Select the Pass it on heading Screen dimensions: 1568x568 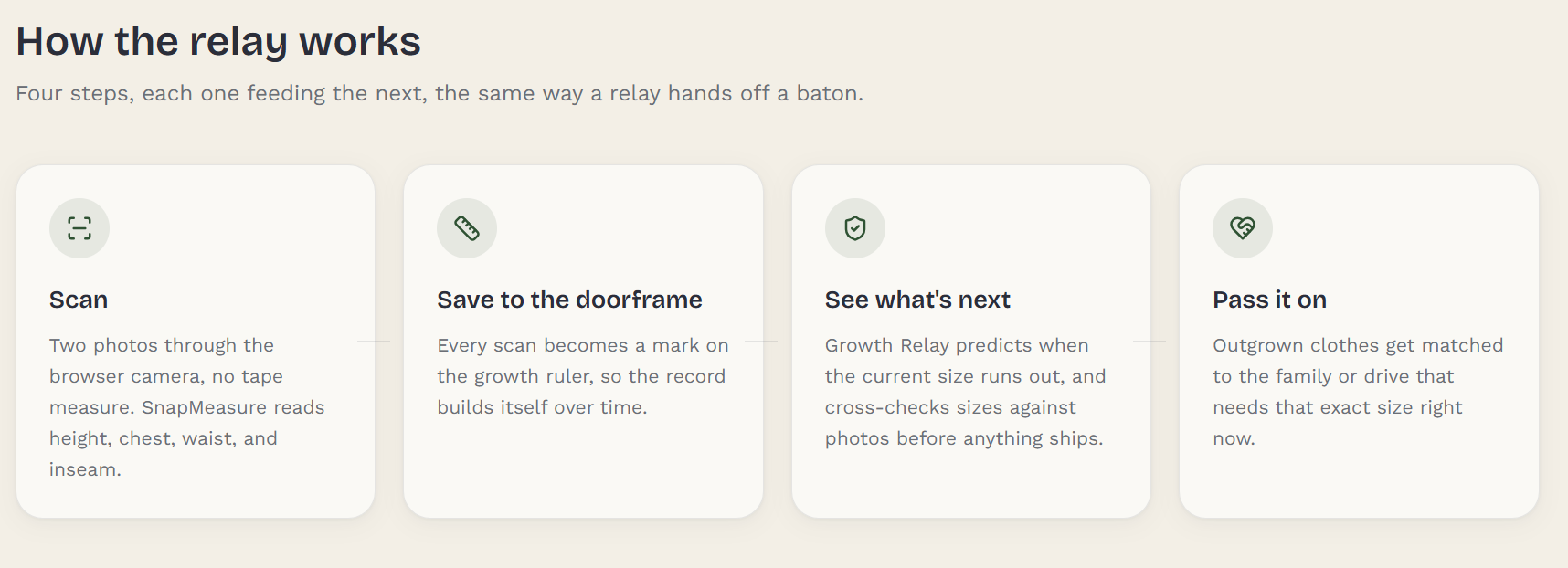(x=1269, y=300)
